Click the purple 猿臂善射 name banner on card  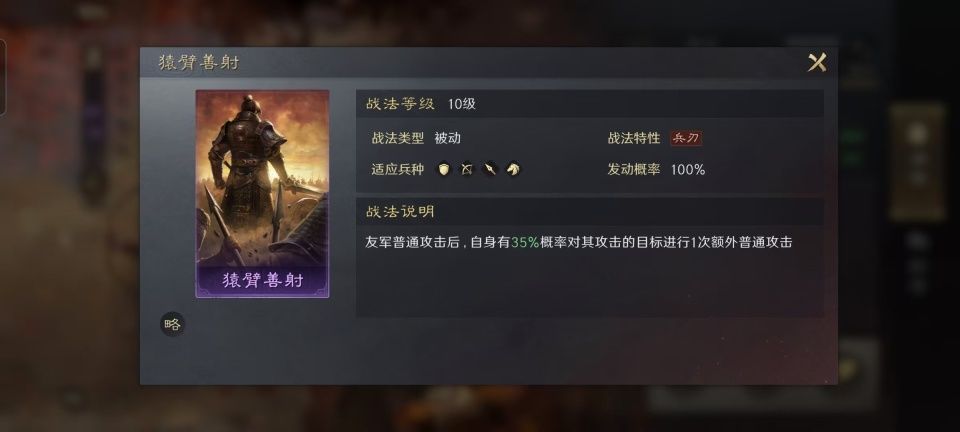263,280
